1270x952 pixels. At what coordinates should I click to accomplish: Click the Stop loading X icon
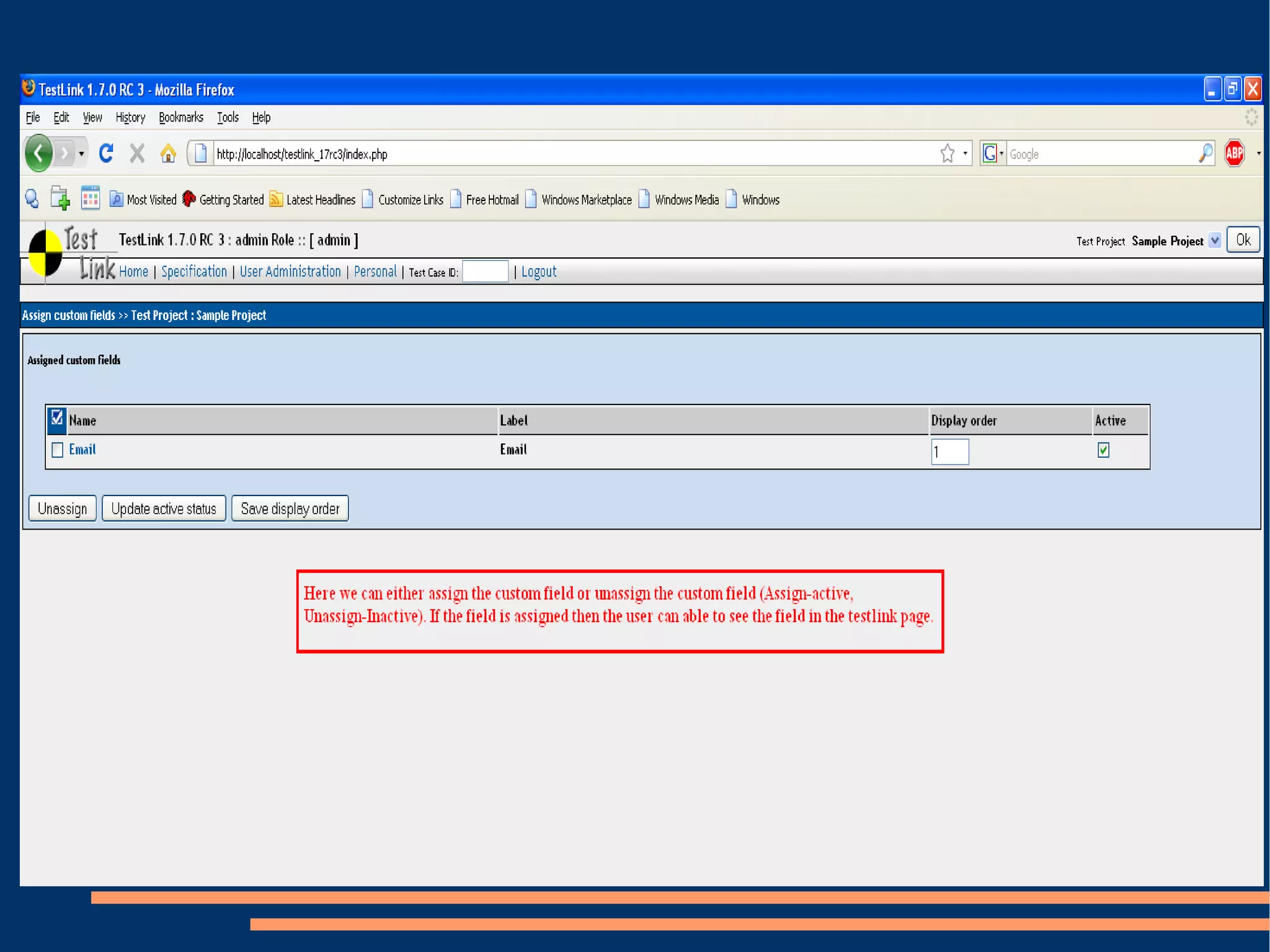click(x=137, y=153)
